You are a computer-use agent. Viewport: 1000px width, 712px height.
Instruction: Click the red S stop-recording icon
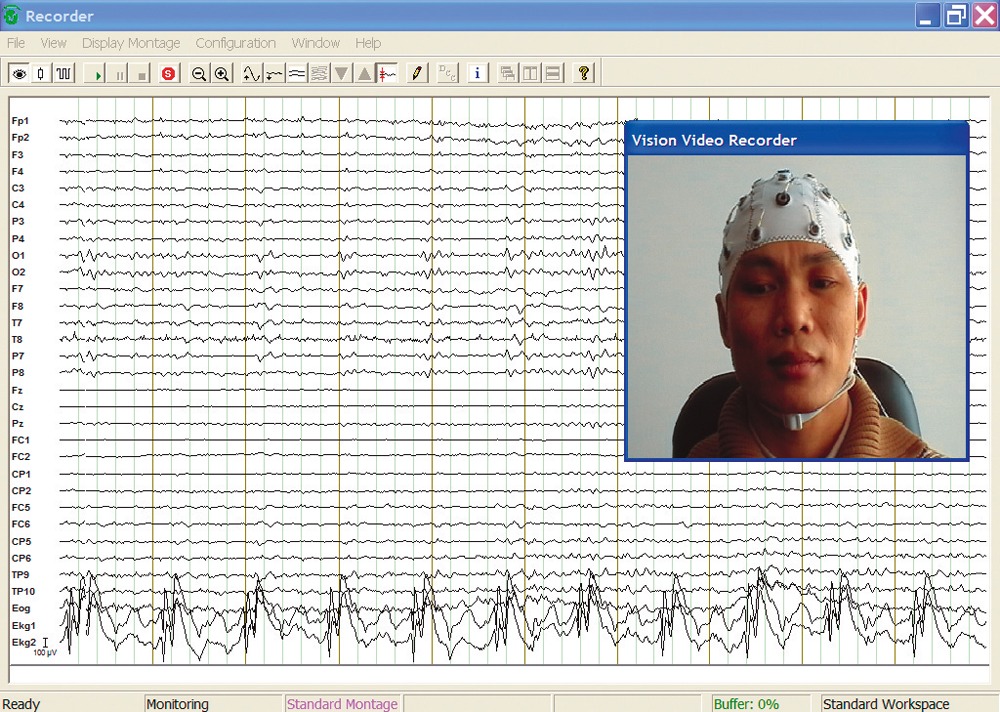168,73
